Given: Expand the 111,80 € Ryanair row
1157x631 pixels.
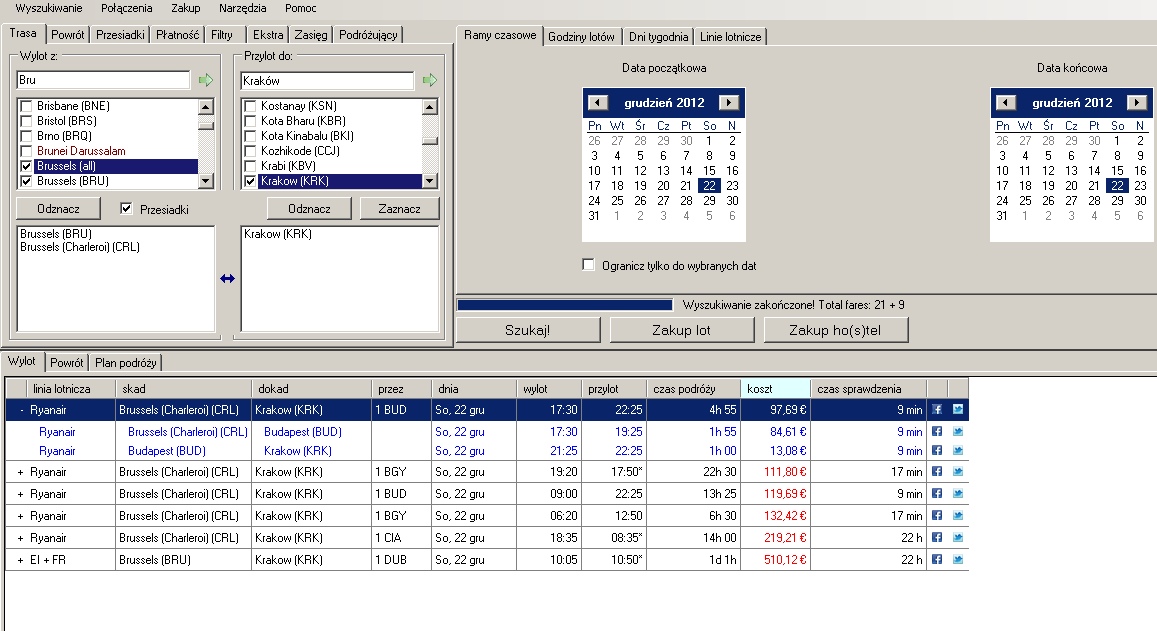Looking at the screenshot, I should 21,472.
